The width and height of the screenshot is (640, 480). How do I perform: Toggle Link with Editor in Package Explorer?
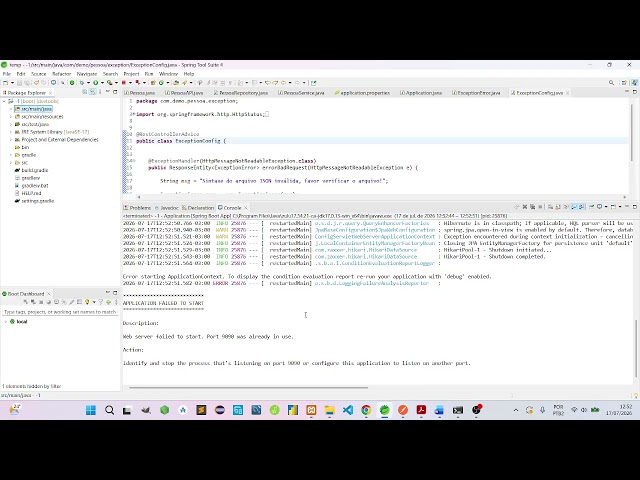(x=93, y=92)
